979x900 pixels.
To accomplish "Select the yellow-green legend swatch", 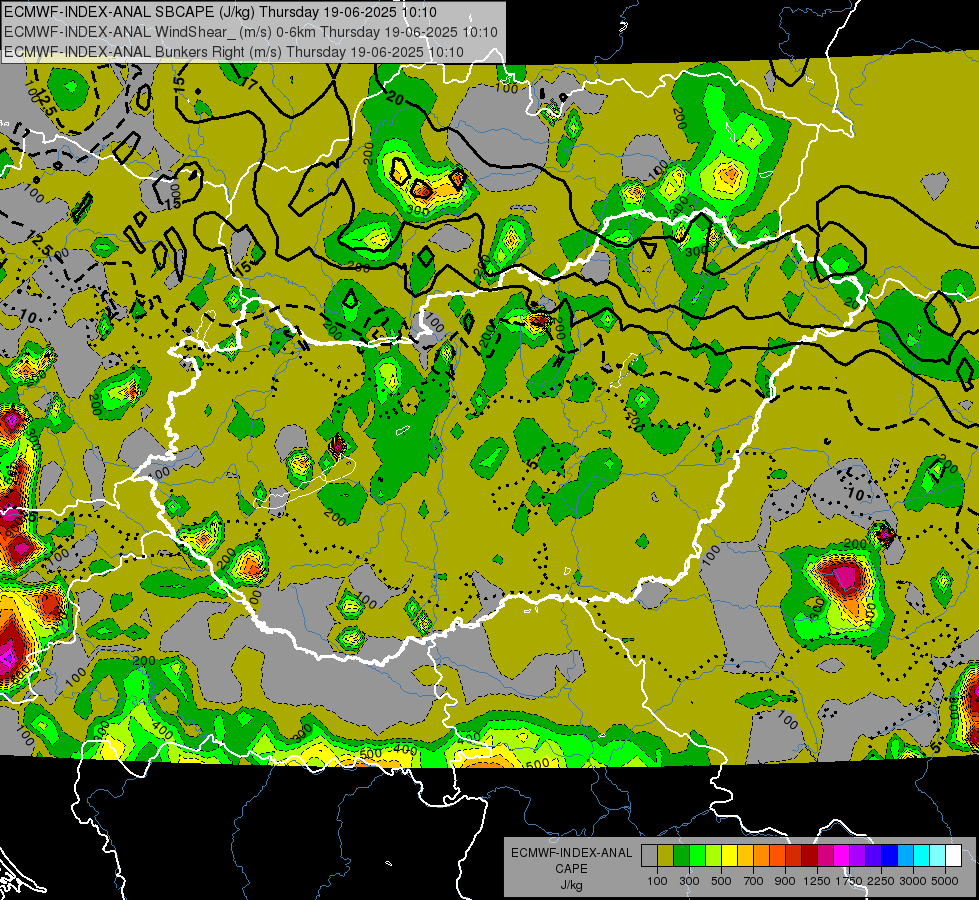I will [x=714, y=856].
